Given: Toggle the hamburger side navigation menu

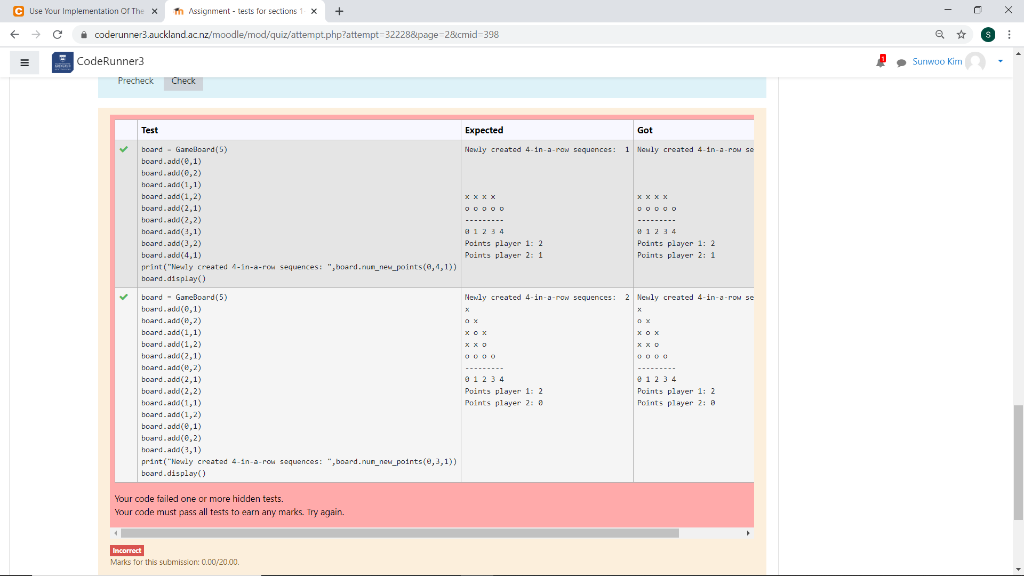Looking at the screenshot, I should (25, 63).
